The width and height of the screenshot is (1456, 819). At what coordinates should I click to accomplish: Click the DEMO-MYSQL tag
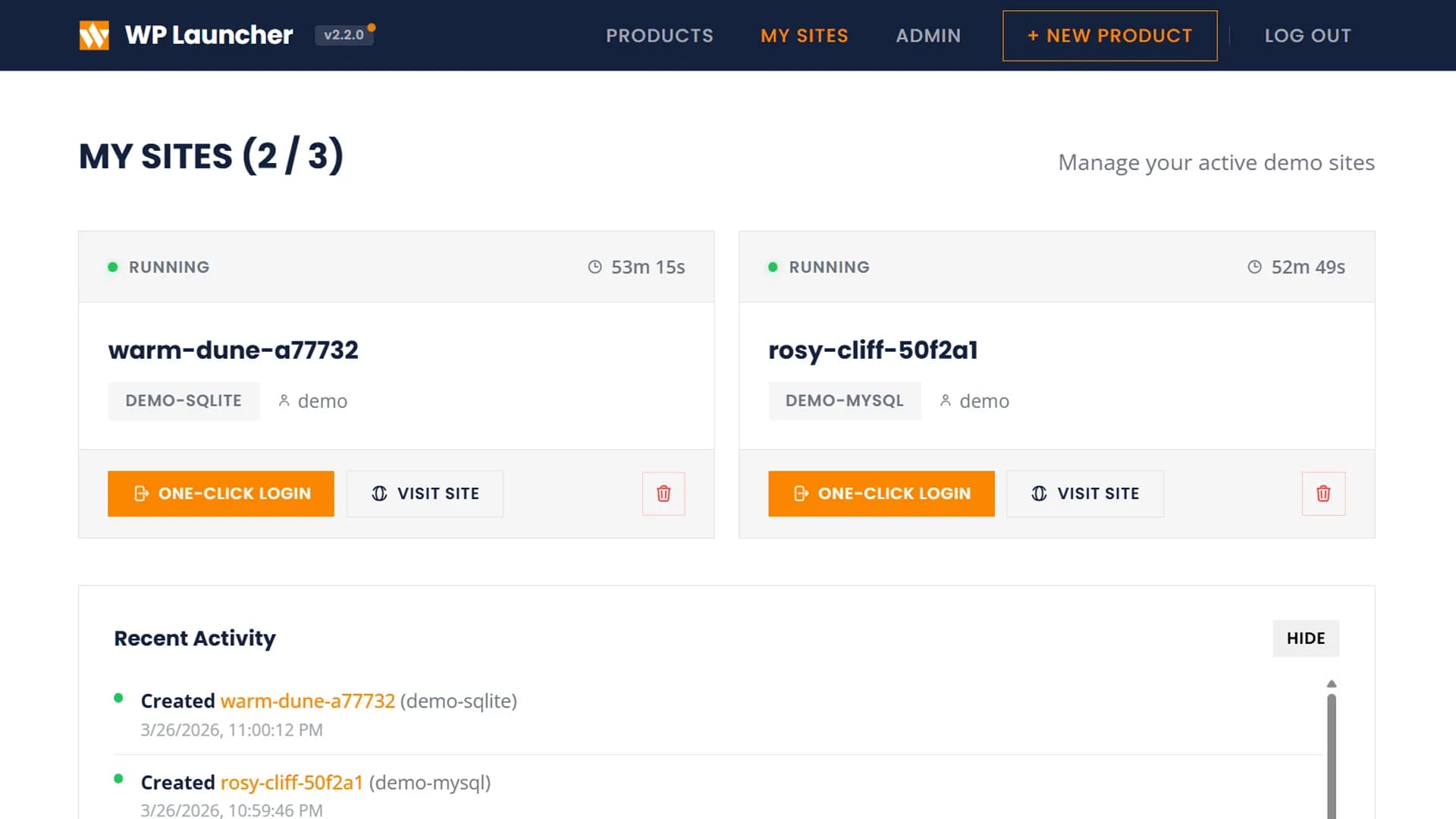click(845, 400)
